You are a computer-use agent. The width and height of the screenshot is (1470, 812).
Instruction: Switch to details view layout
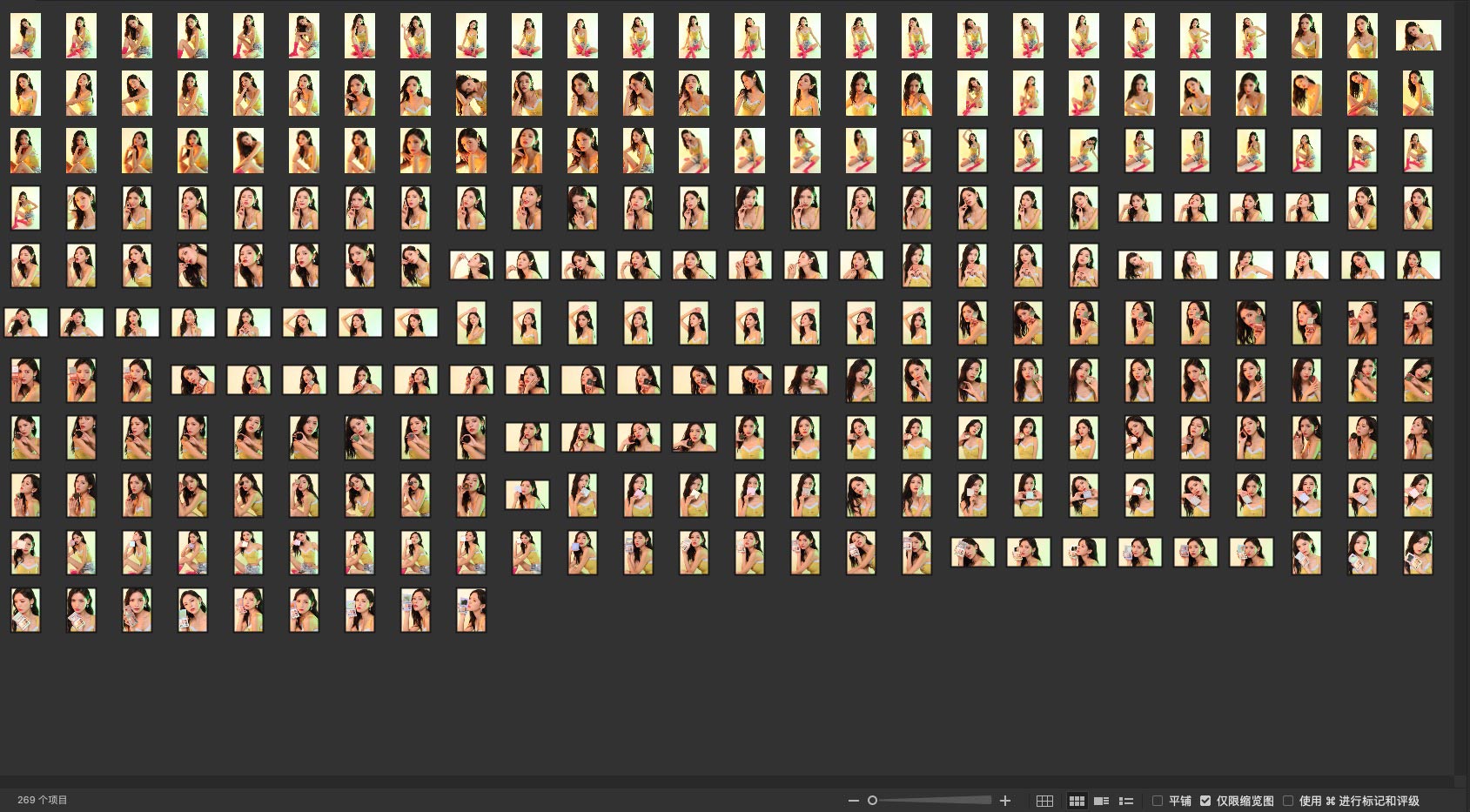1101,801
